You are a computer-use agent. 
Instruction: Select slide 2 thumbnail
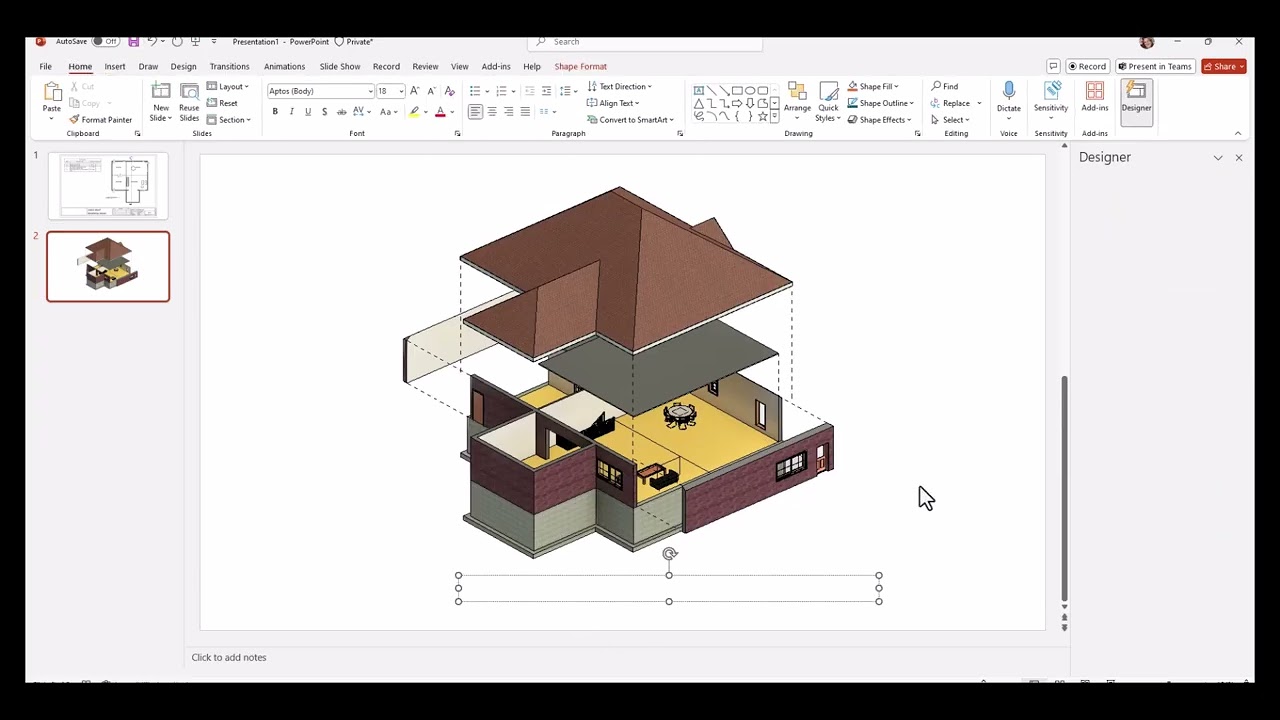[108, 266]
